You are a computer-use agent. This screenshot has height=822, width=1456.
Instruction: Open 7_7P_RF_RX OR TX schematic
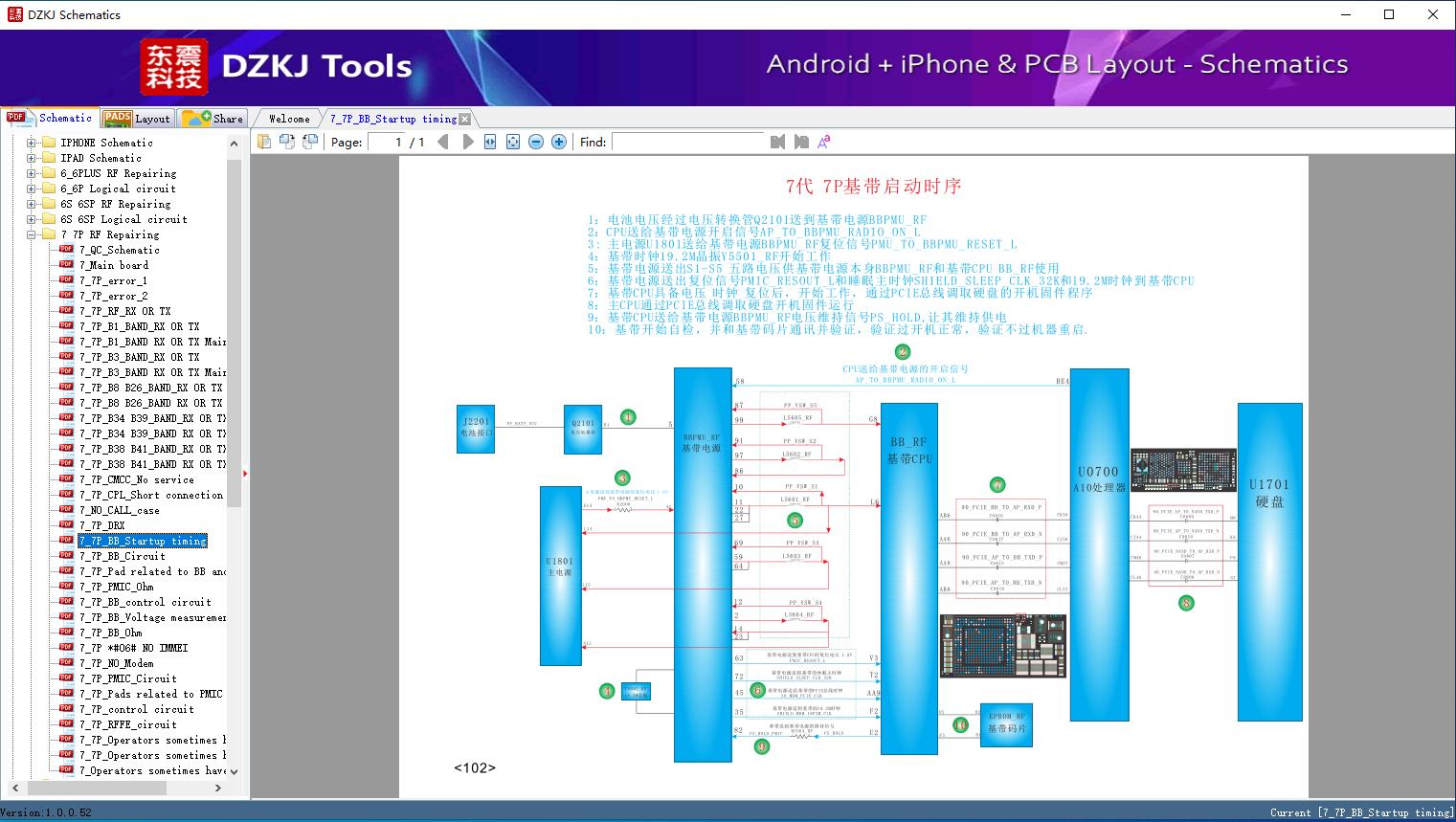coord(124,311)
